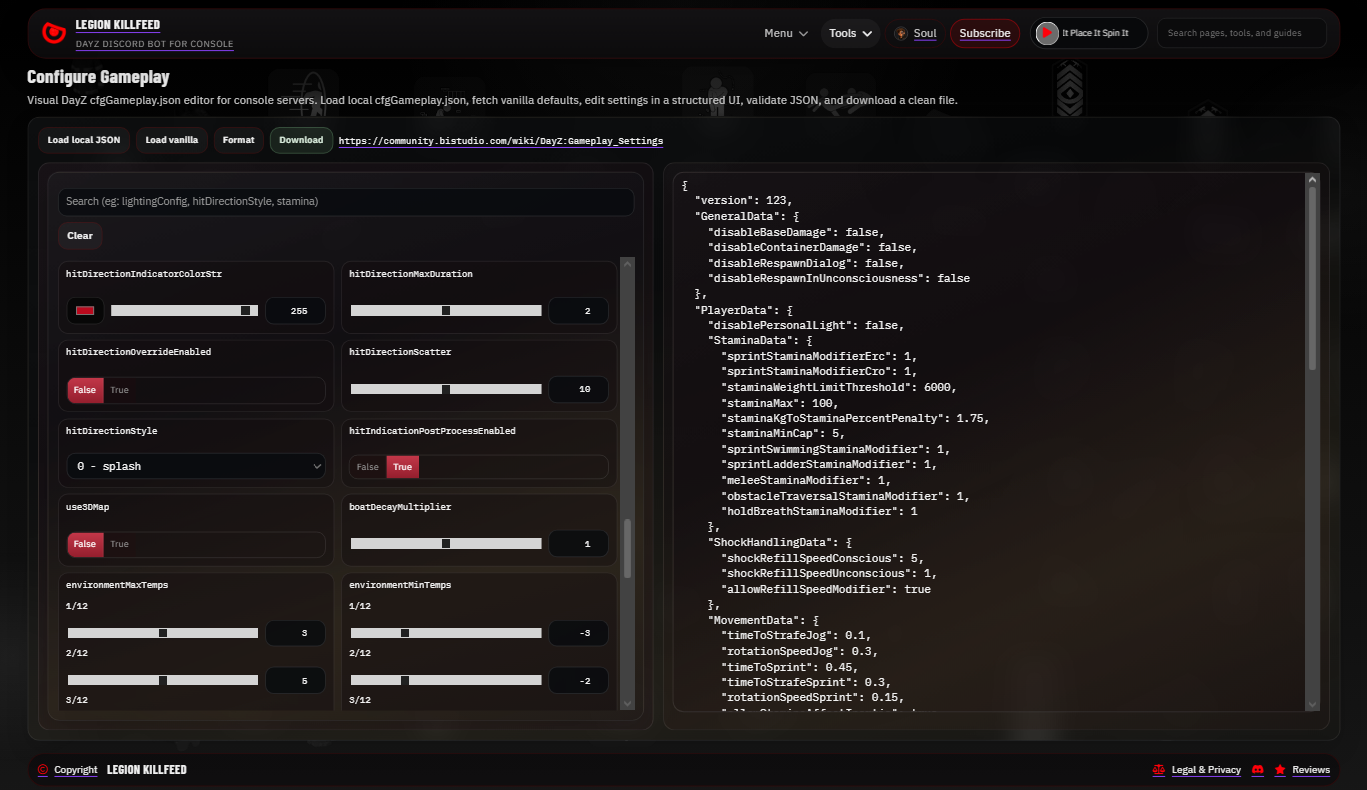Click the environmentMaxTemps 1/12 slider
Viewport: 1367px width, 790px height.
tap(163, 633)
